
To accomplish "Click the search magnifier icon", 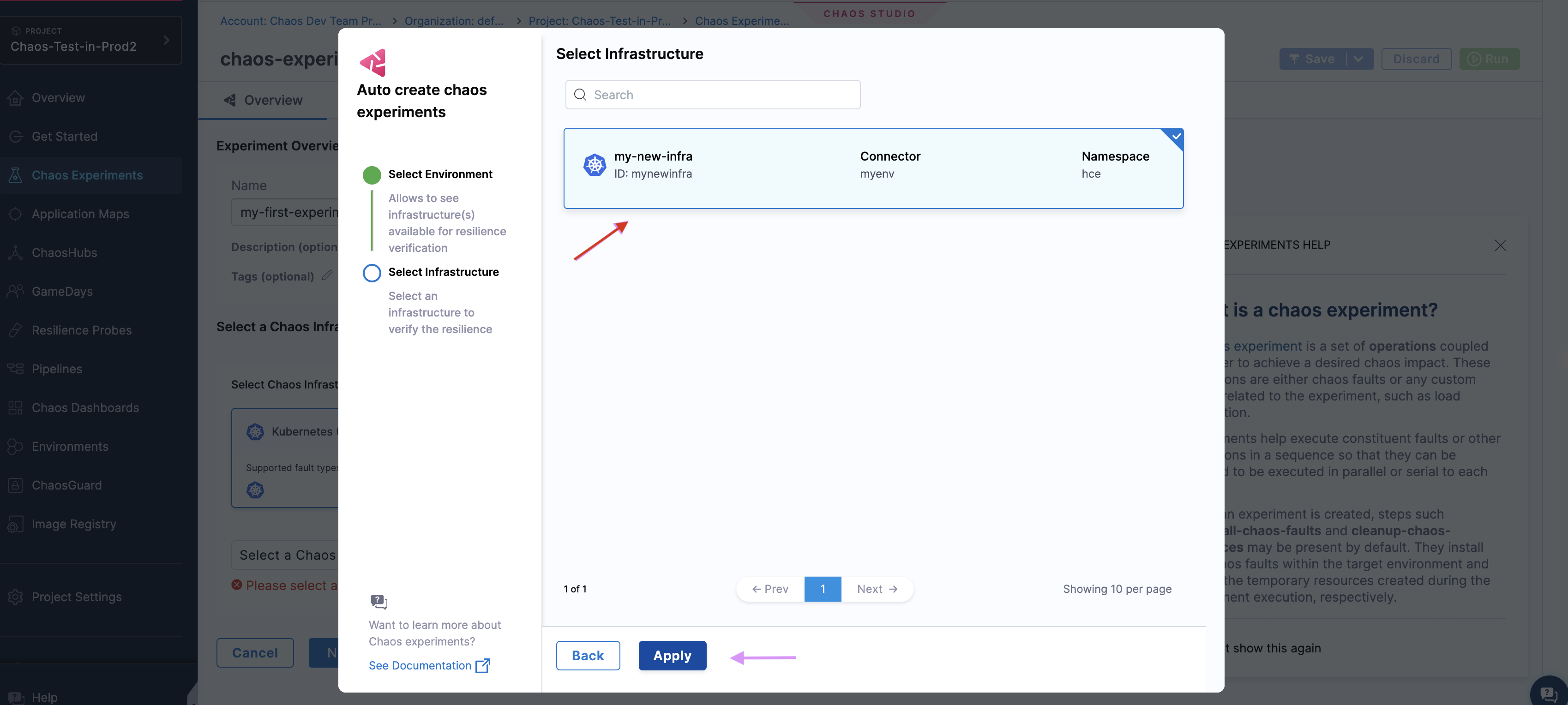I will click(580, 95).
